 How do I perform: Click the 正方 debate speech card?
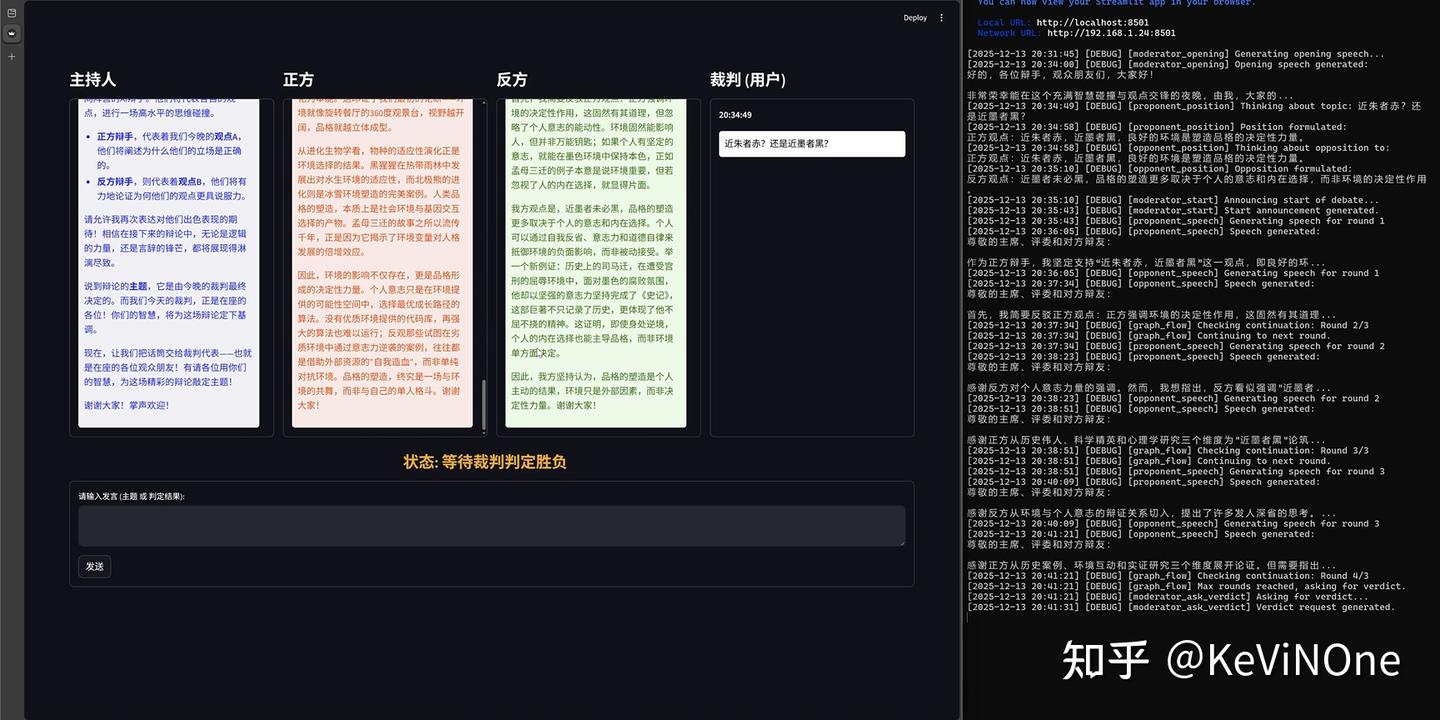(x=381, y=260)
